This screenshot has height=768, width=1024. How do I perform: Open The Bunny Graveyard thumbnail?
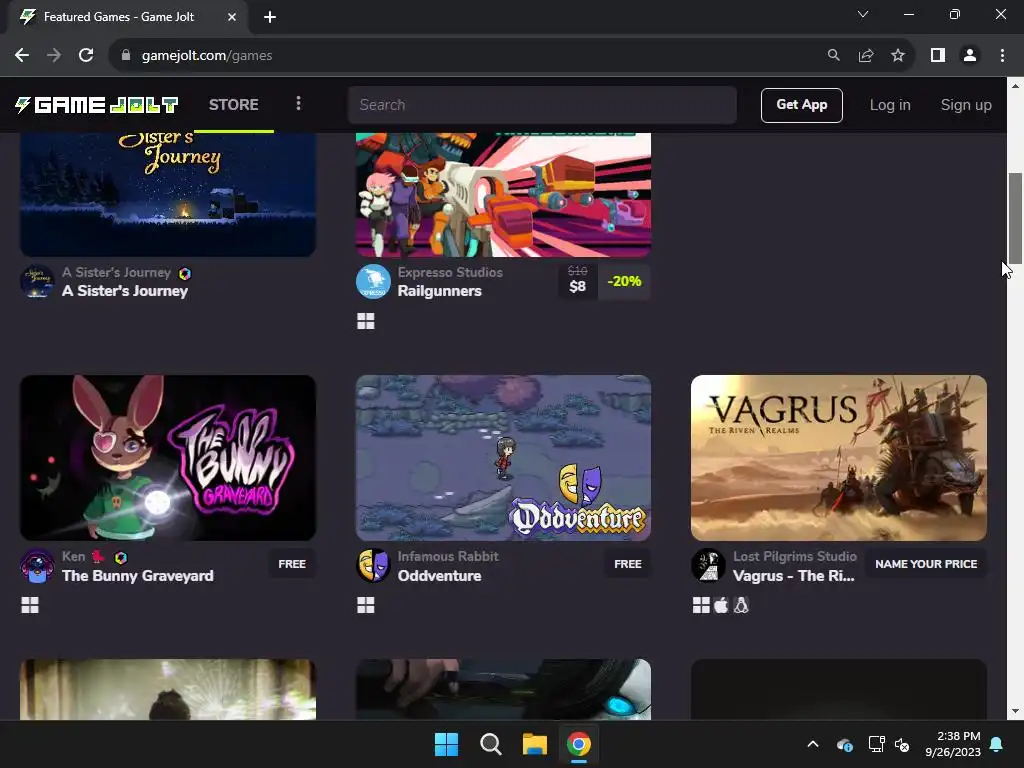coord(168,457)
